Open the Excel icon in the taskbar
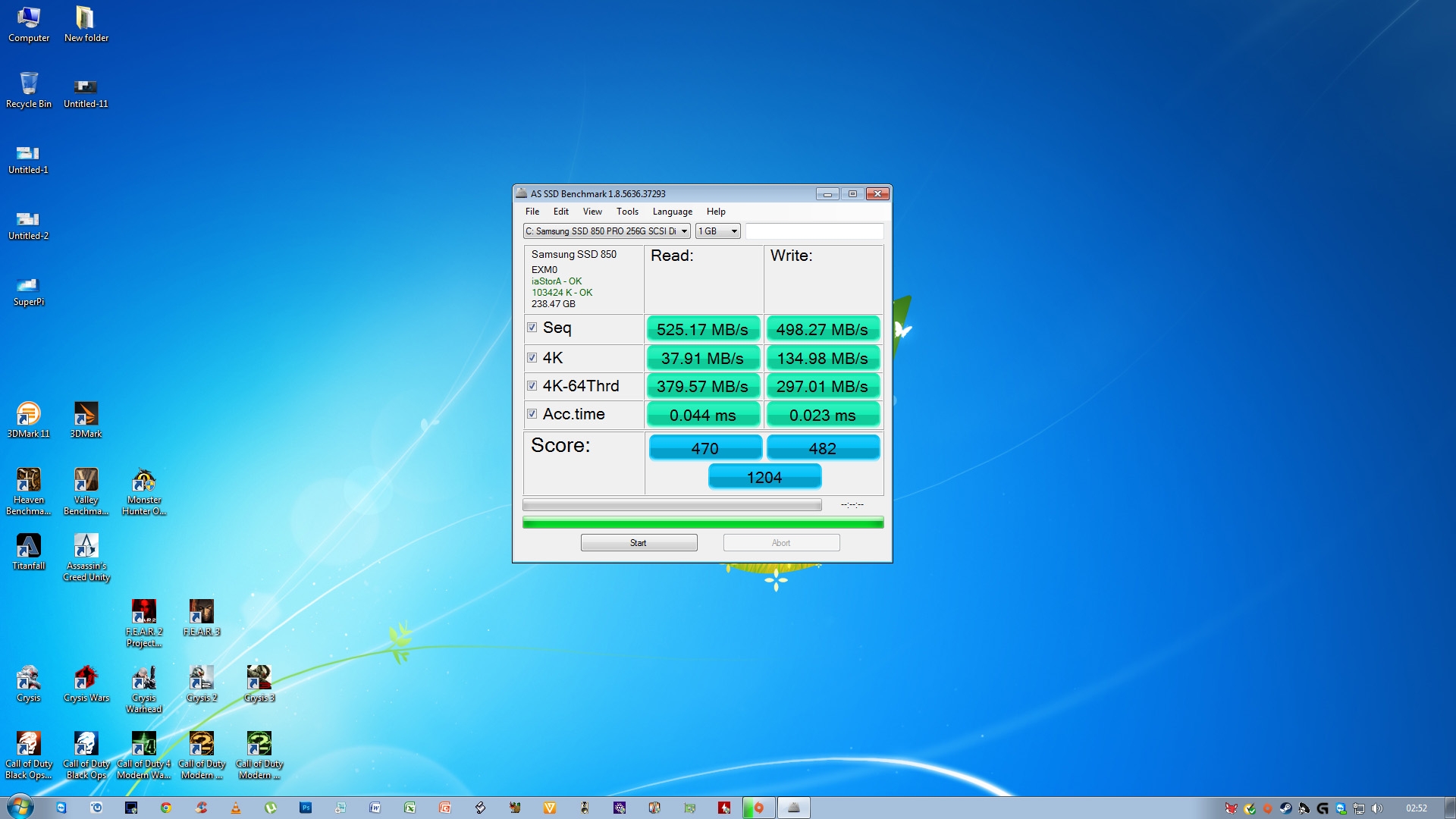The image size is (1456, 819). (410, 808)
